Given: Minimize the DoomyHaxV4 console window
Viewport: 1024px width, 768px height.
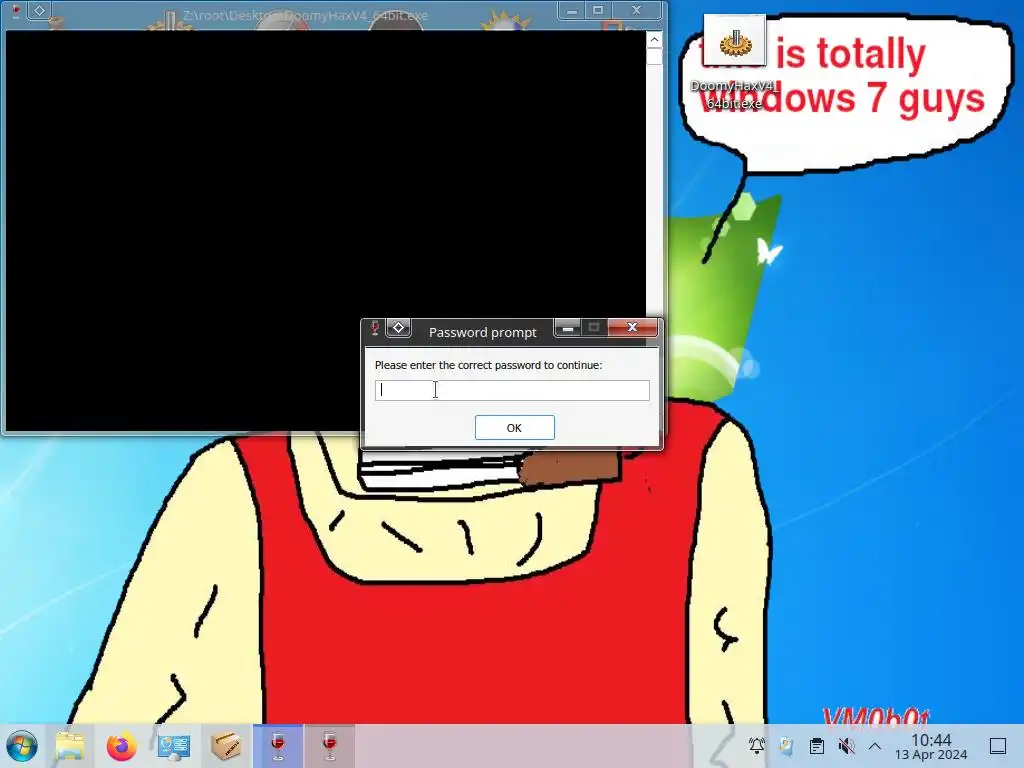Looking at the screenshot, I should tap(571, 10).
